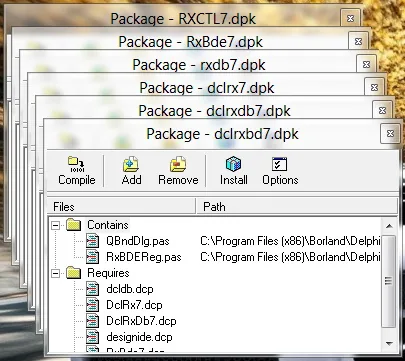Image resolution: width=405 pixels, height=361 pixels.
Task: Click the dcldb.dcp file icon
Action: click(x=93, y=289)
